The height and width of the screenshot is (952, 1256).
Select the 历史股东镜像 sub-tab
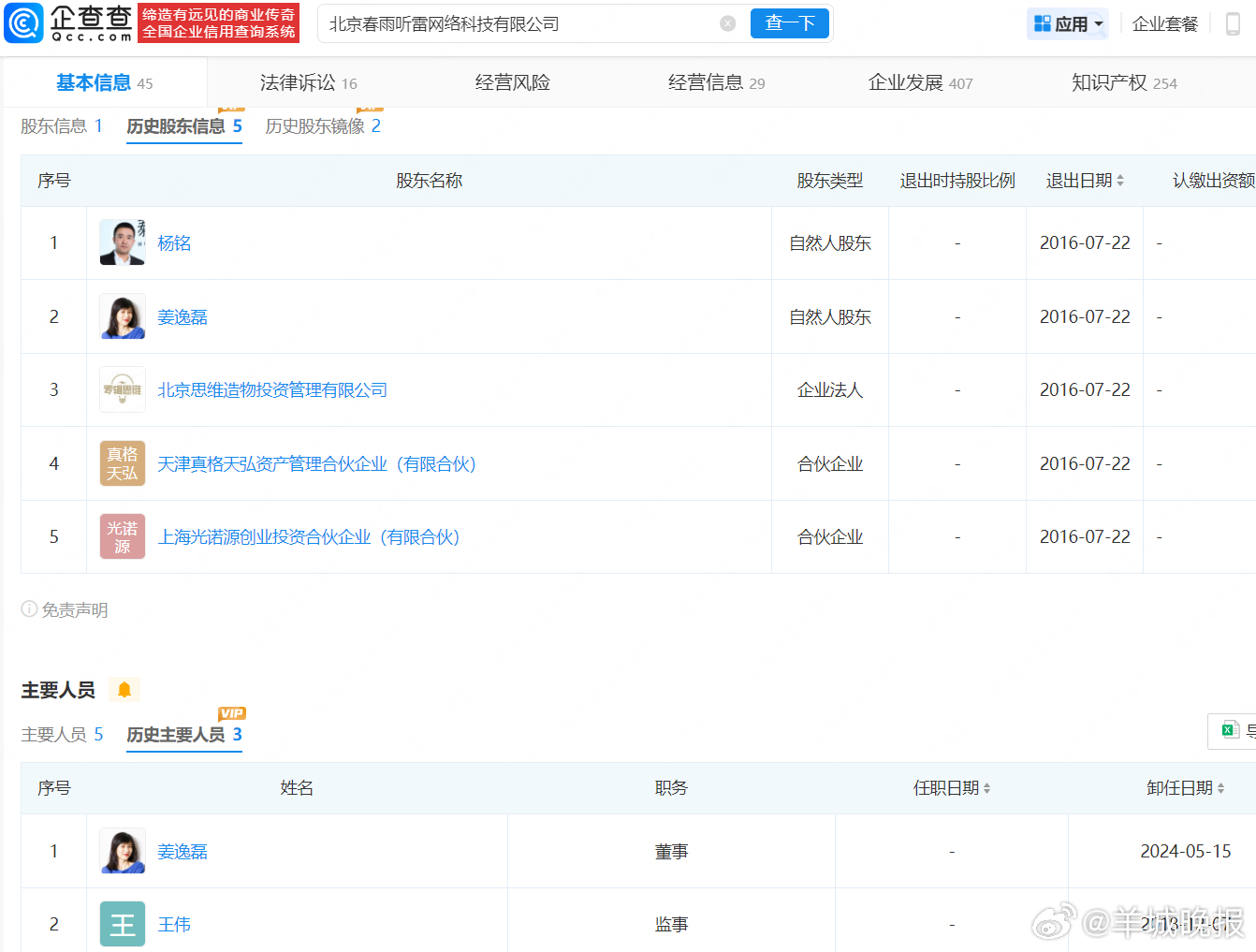322,126
